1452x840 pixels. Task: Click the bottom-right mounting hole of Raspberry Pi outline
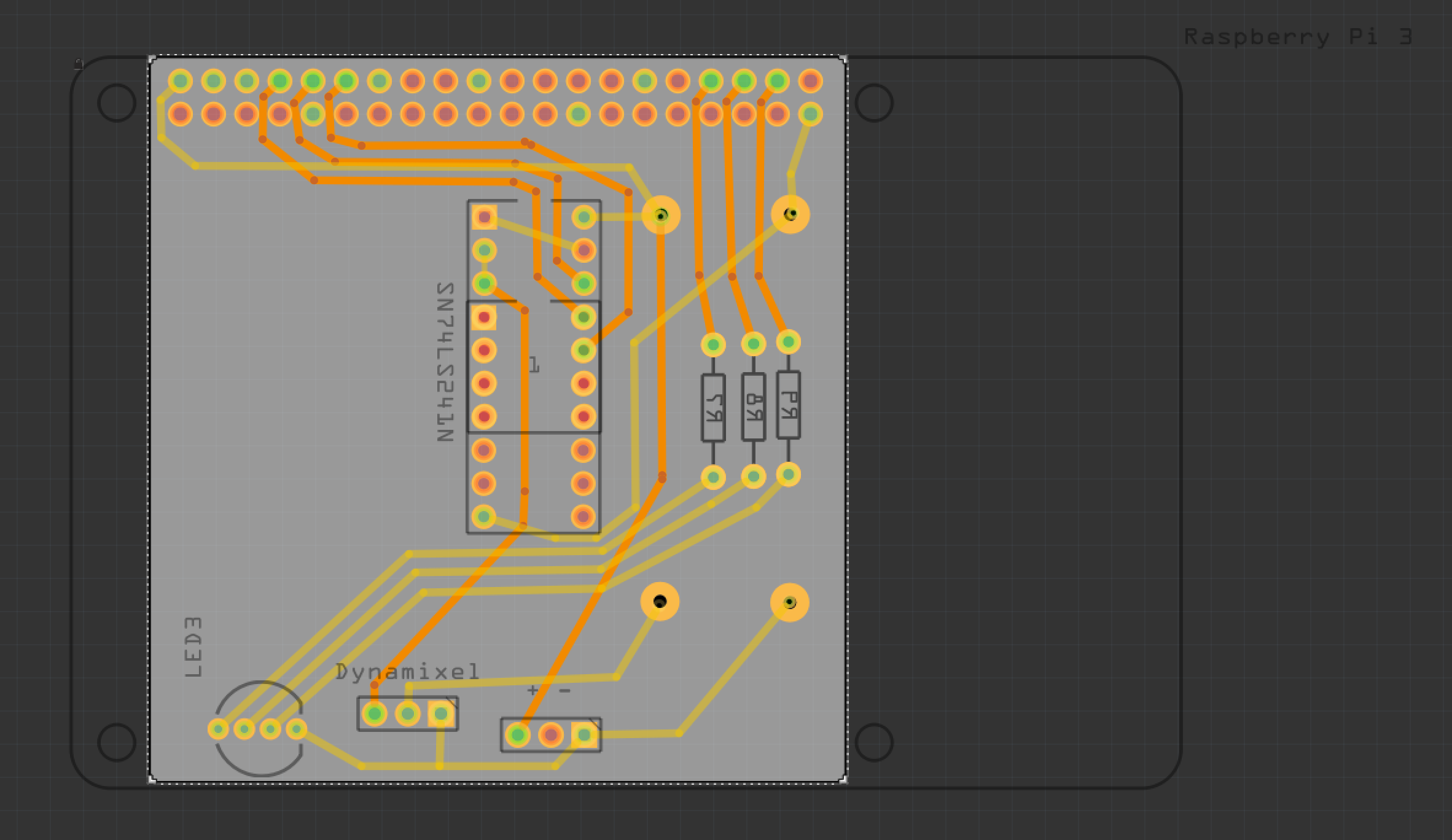(x=874, y=742)
